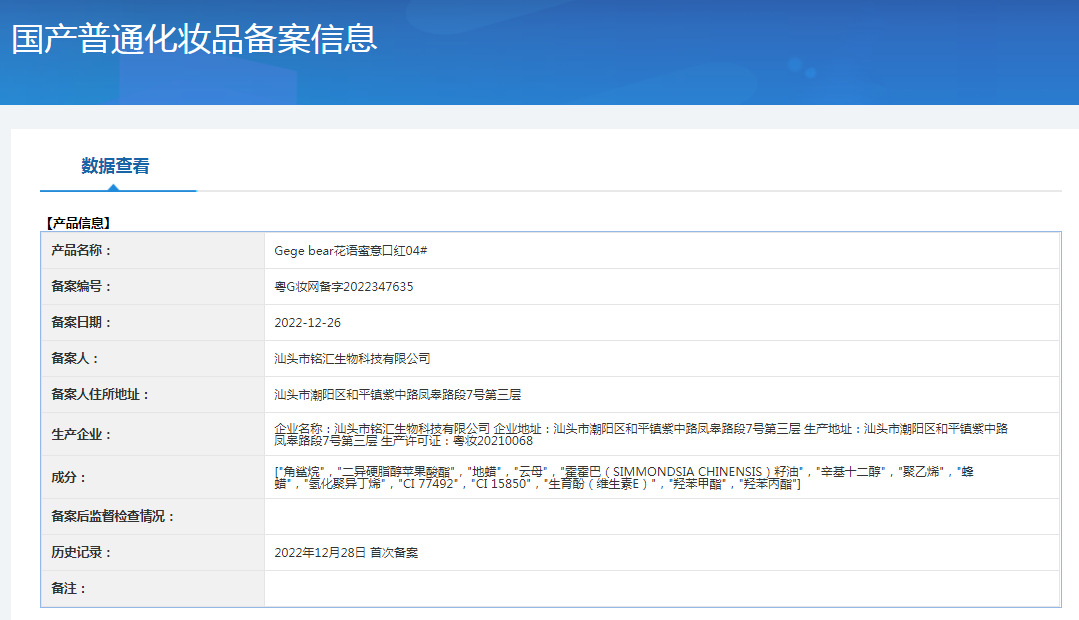
Task: Click the 备案日期 label
Action: 81,322
